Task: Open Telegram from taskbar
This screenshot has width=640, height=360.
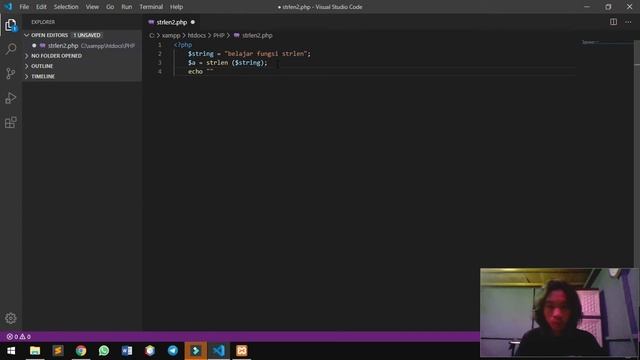Action: point(173,351)
